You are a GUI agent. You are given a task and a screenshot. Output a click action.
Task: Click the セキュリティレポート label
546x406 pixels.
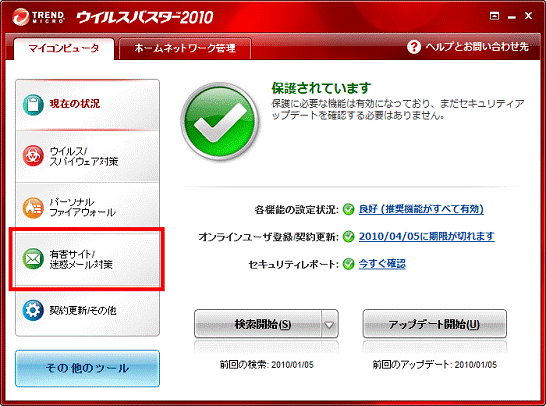(x=293, y=264)
